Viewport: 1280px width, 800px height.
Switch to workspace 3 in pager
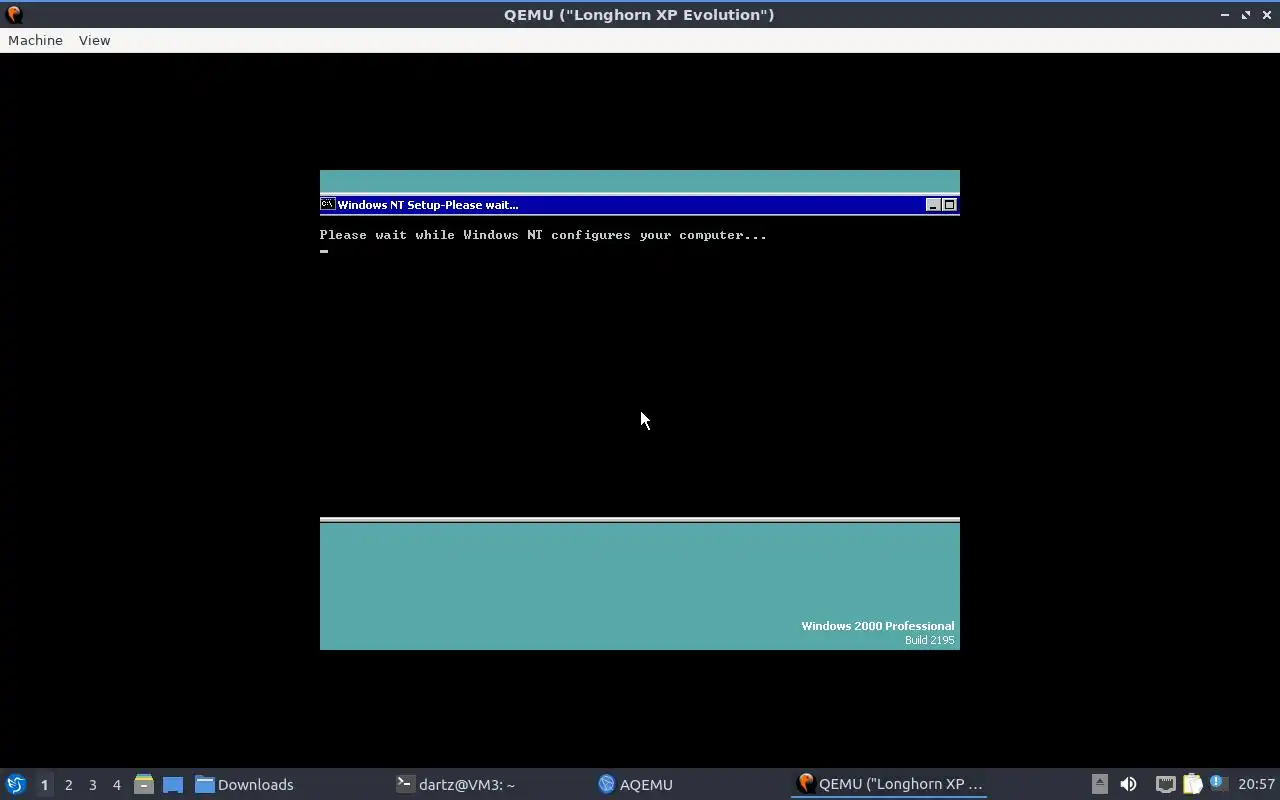coord(92,785)
